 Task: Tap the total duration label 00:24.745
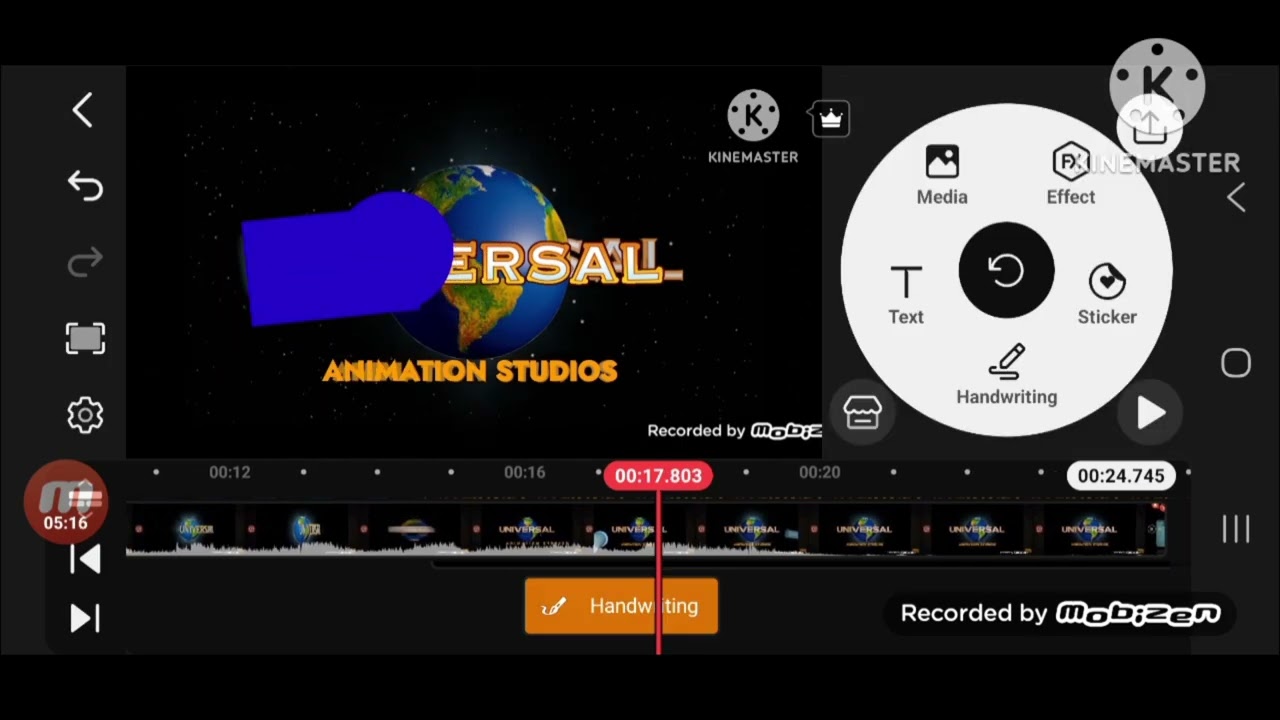(x=1121, y=476)
